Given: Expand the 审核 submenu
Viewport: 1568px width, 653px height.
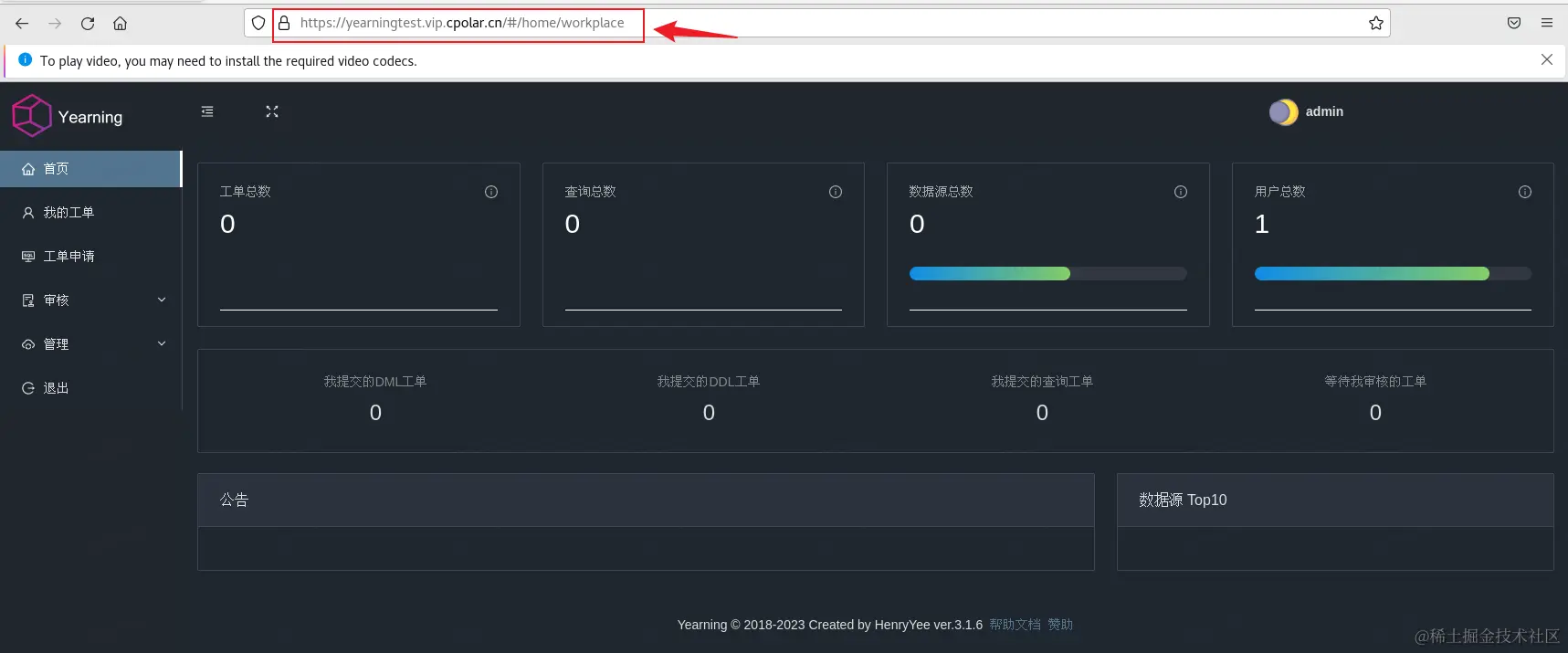Looking at the screenshot, I should coord(90,300).
